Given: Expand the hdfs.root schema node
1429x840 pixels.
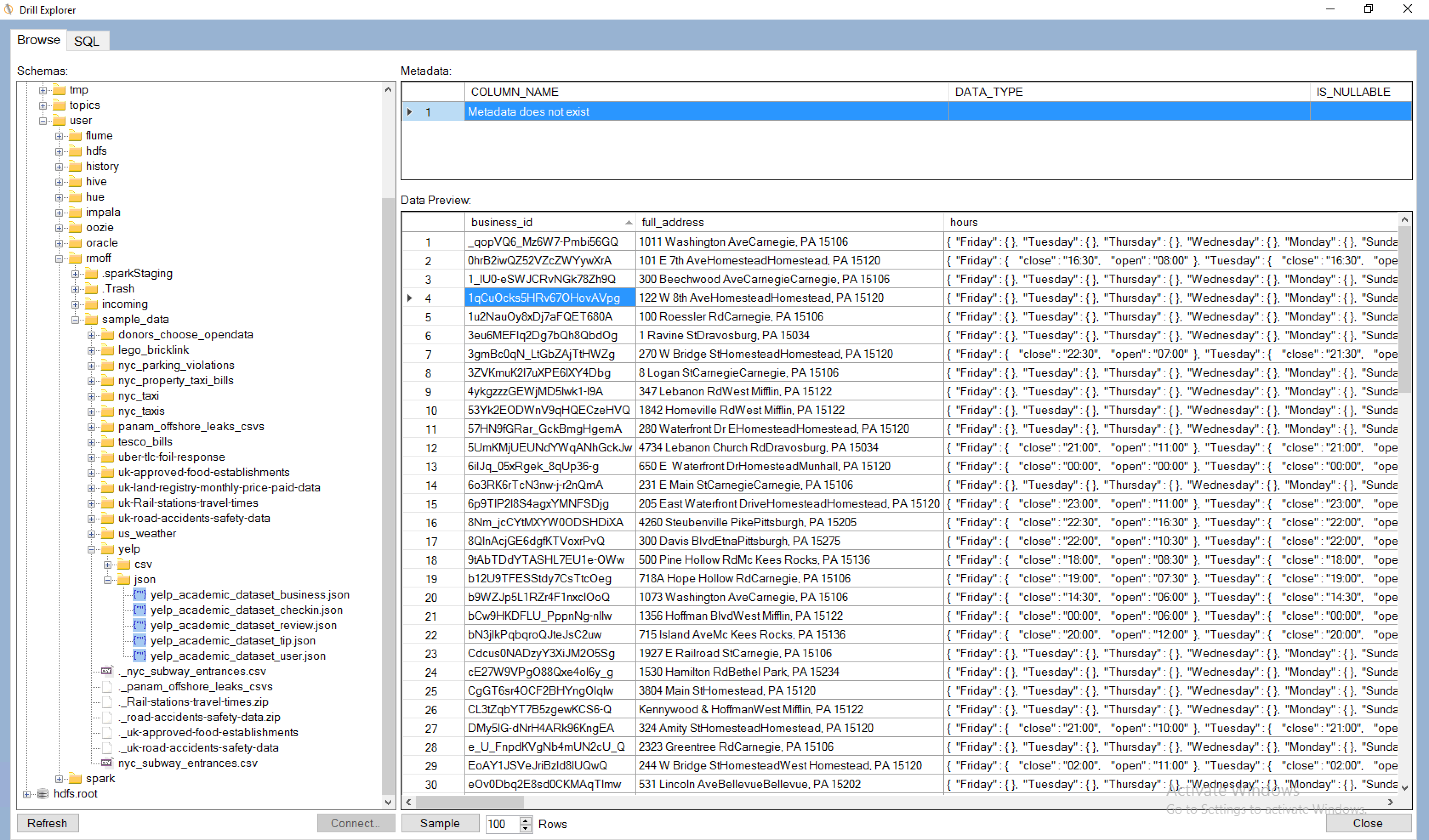Looking at the screenshot, I should [27, 794].
